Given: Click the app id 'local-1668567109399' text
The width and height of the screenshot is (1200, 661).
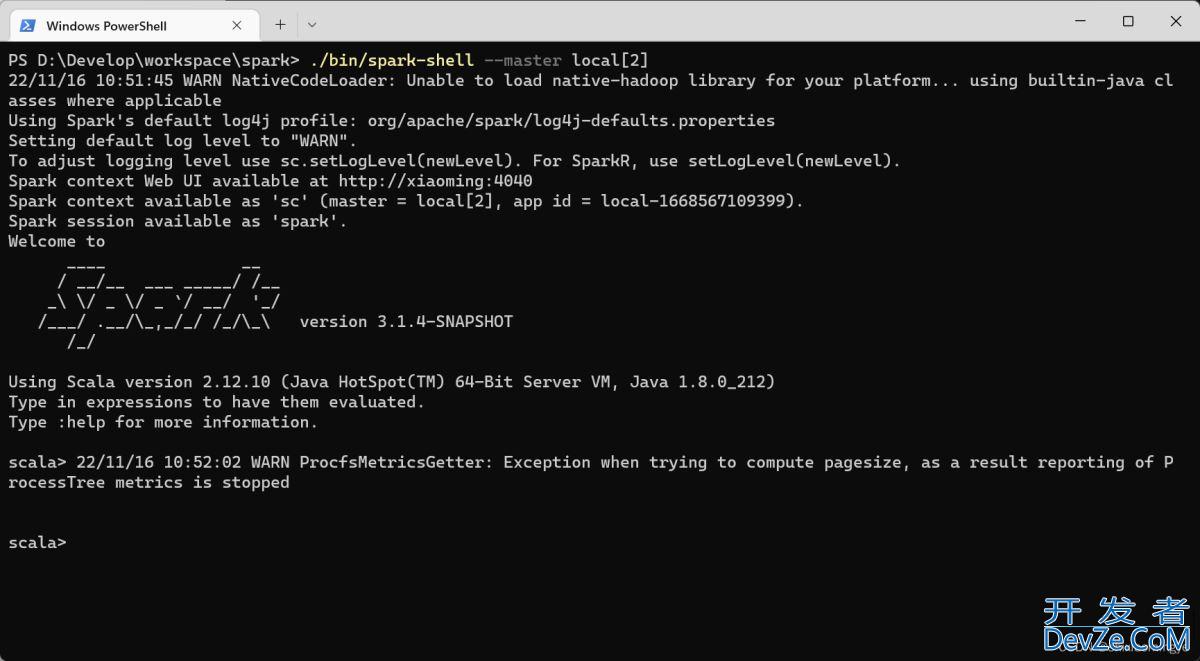Looking at the screenshot, I should tap(693, 201).
